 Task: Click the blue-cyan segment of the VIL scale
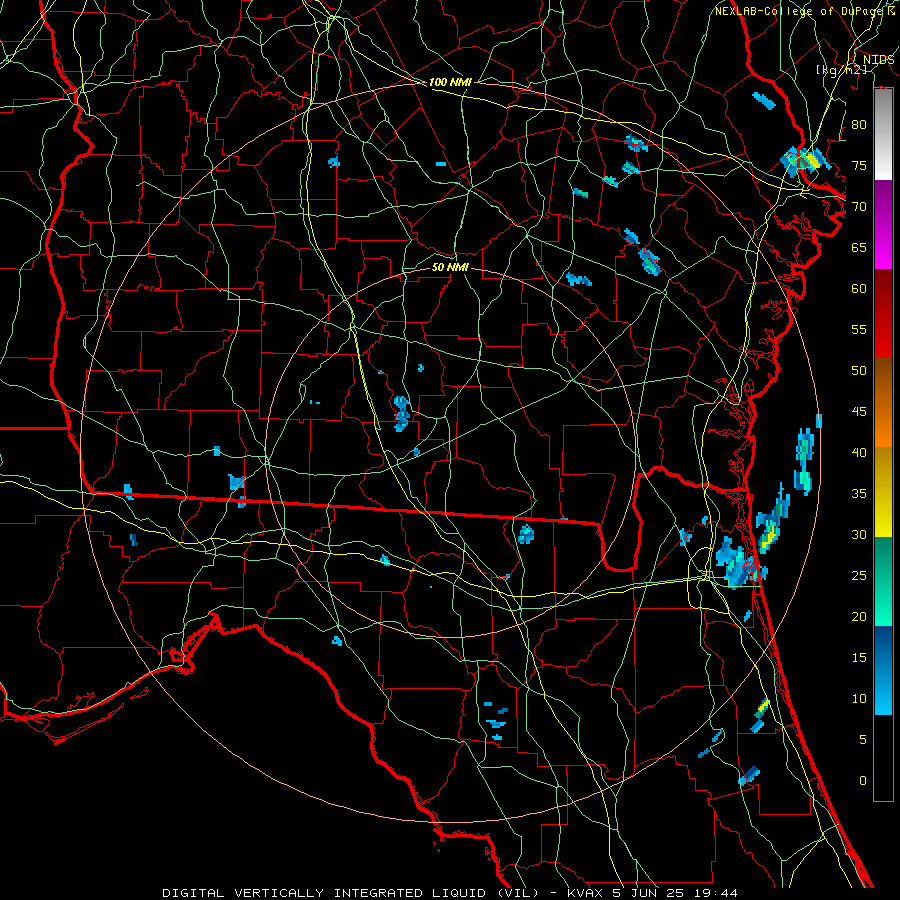(883, 670)
